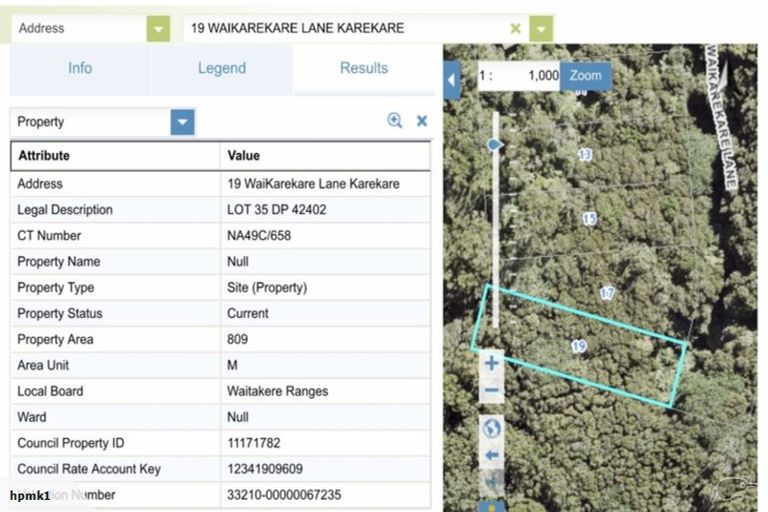Zoom out with the minus button
The image size is (768, 512).
492,390
